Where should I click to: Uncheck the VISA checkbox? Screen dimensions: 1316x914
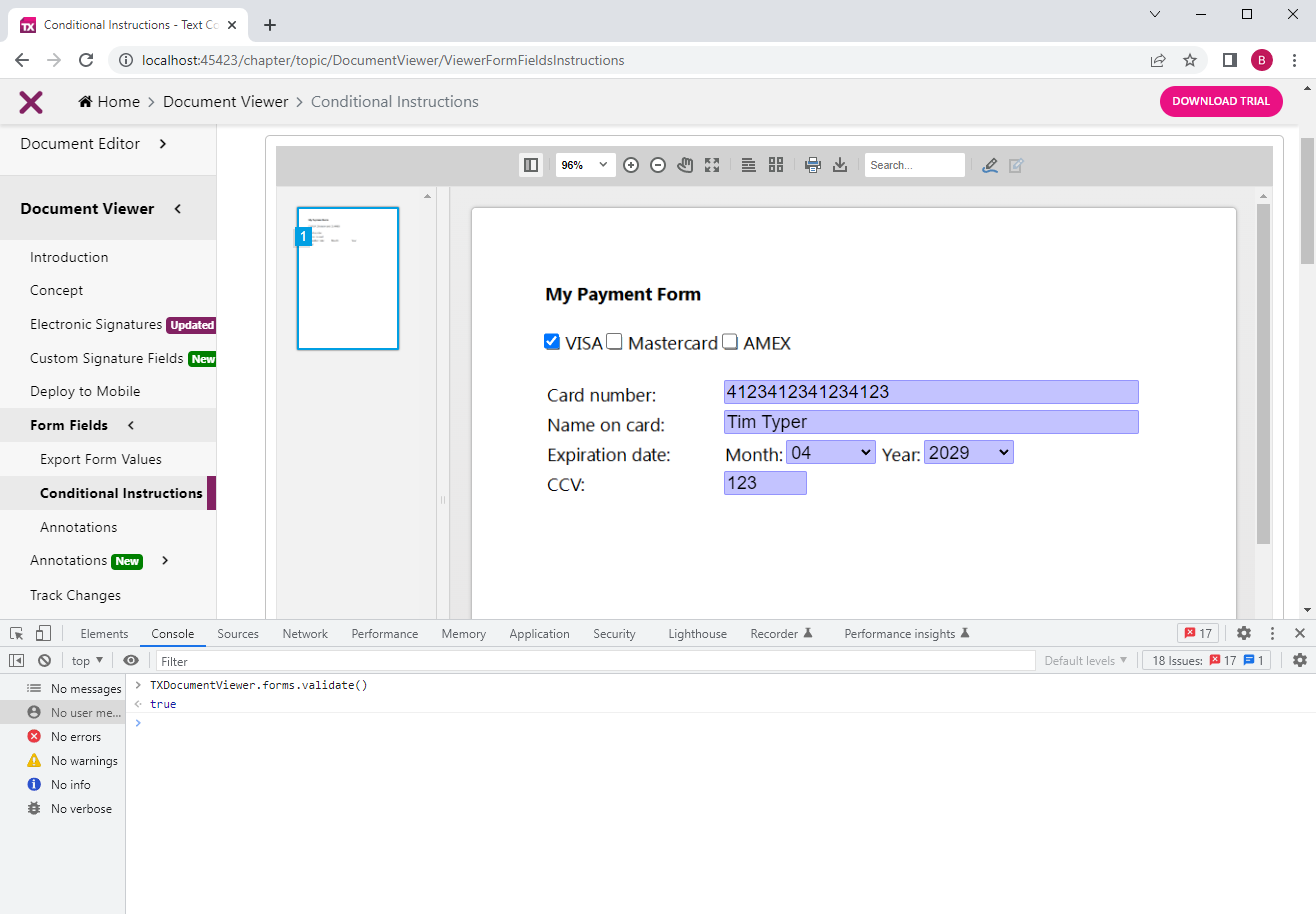pyautogui.click(x=551, y=342)
